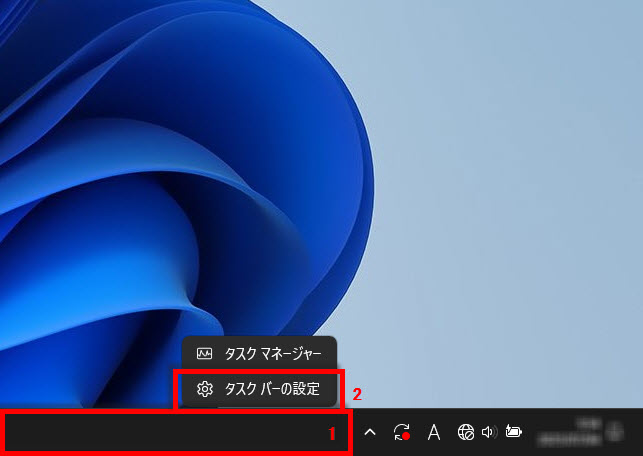
Task: Switch IME input mode via the A icon
Action: (x=434, y=432)
